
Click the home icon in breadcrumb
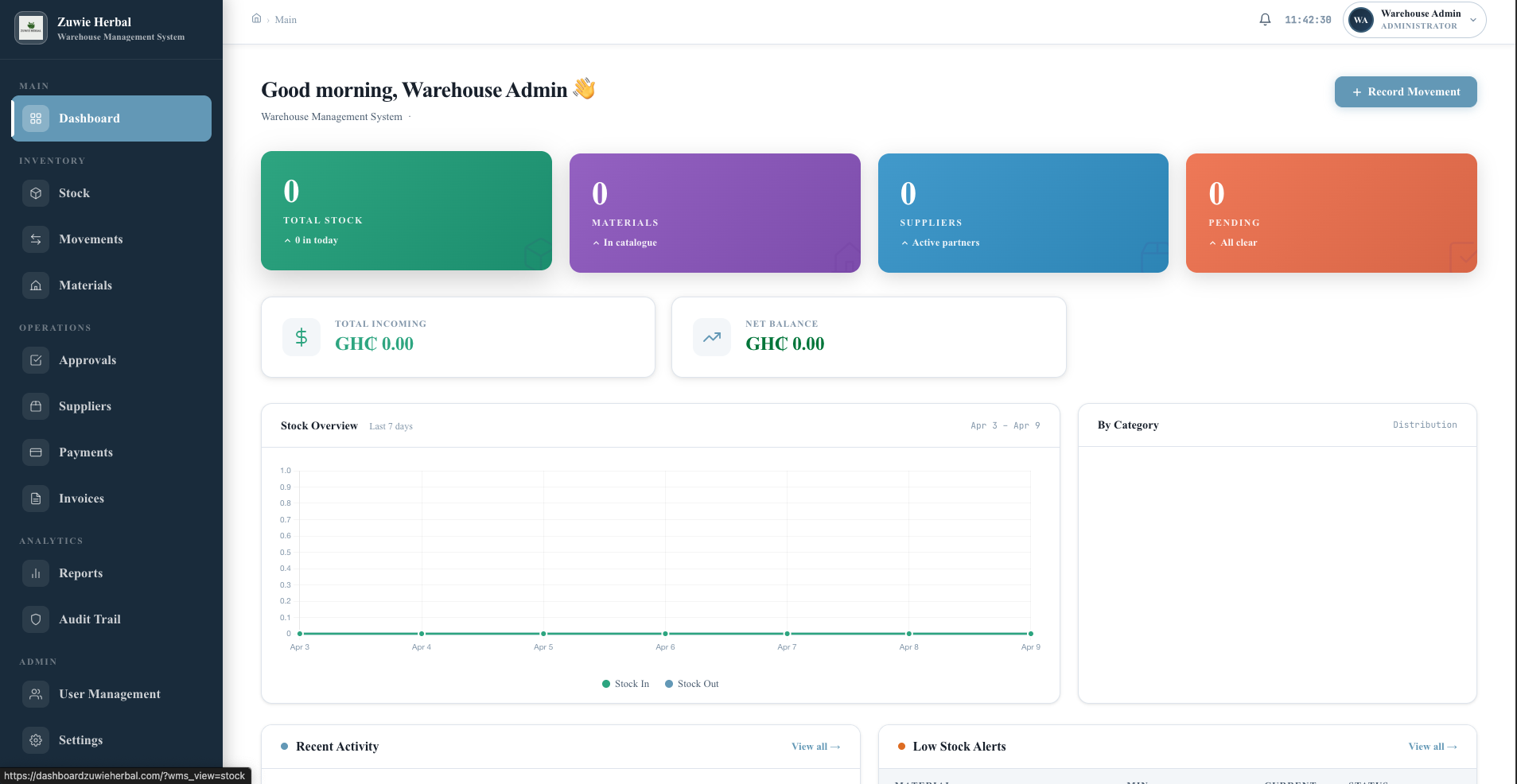tap(256, 19)
